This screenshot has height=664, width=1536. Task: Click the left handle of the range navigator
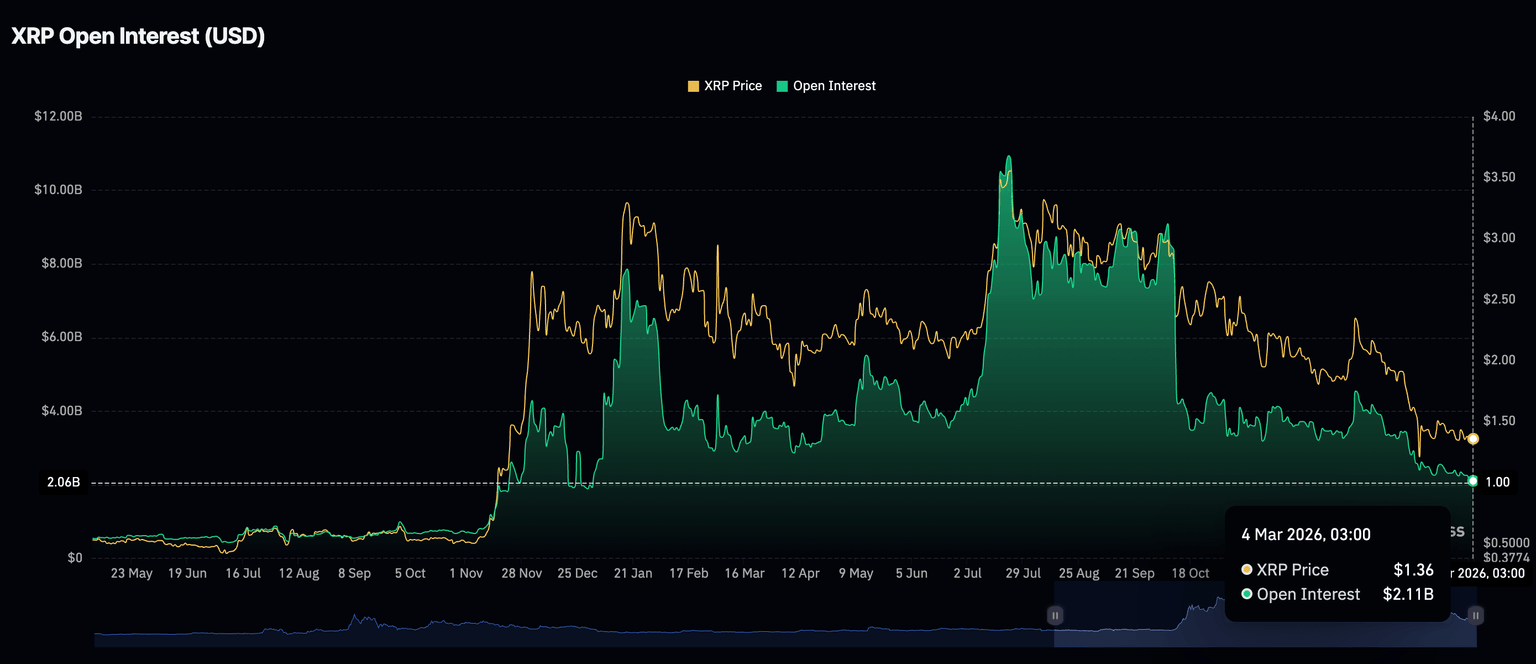pyautogui.click(x=1054, y=614)
